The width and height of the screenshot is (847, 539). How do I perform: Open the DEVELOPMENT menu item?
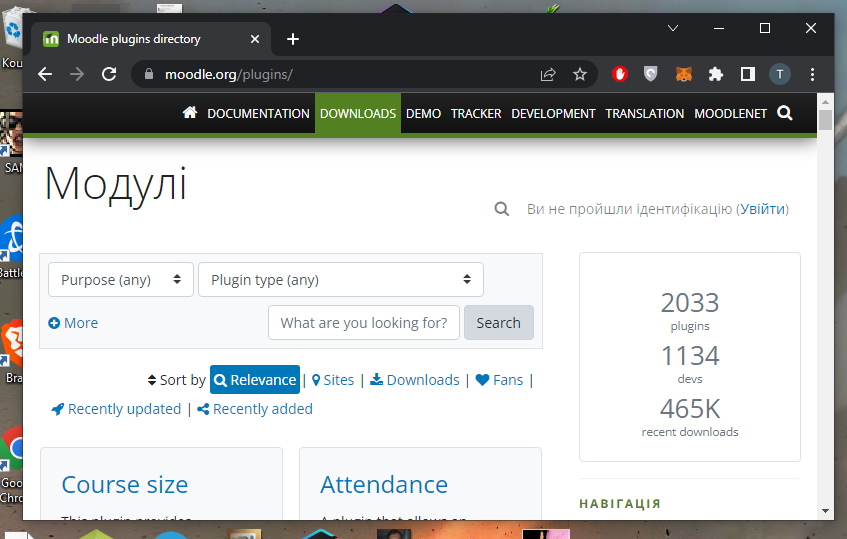click(x=553, y=113)
